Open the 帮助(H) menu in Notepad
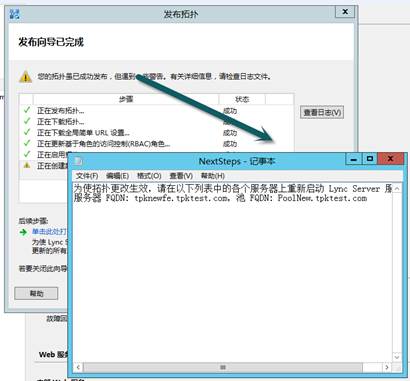Viewport: 410px width, 381px height. (x=213, y=176)
